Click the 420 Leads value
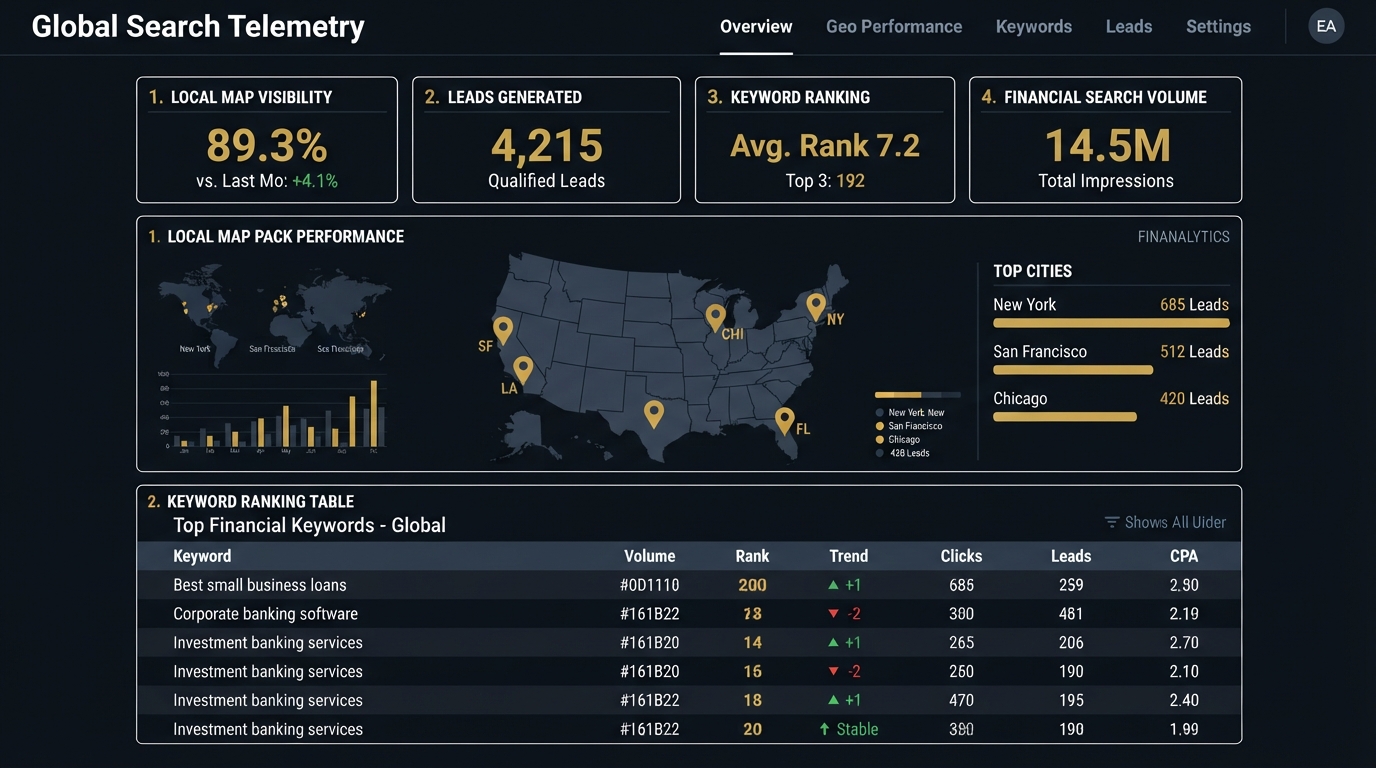1376x768 pixels. [x=1194, y=399]
